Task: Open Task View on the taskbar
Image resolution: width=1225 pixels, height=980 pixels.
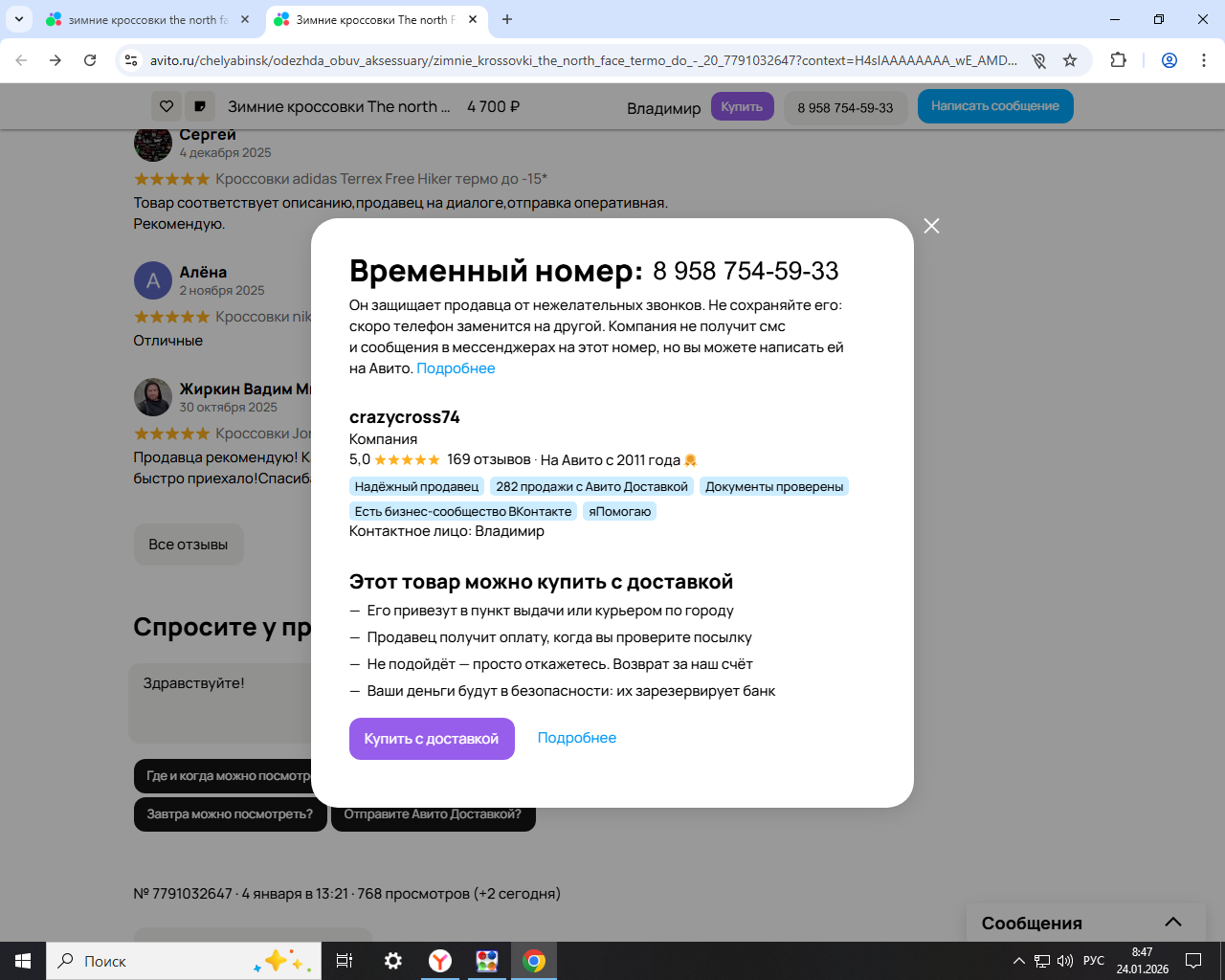Action: point(345,961)
